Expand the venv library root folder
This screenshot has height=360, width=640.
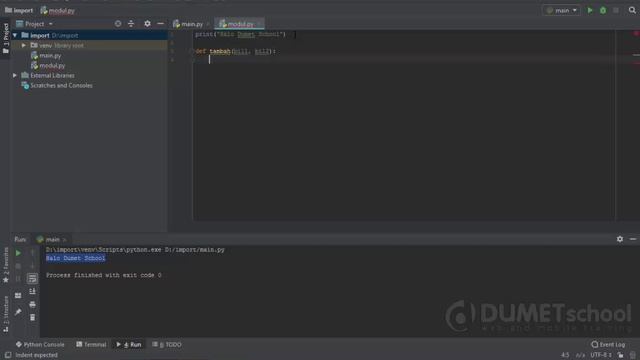[x=24, y=45]
